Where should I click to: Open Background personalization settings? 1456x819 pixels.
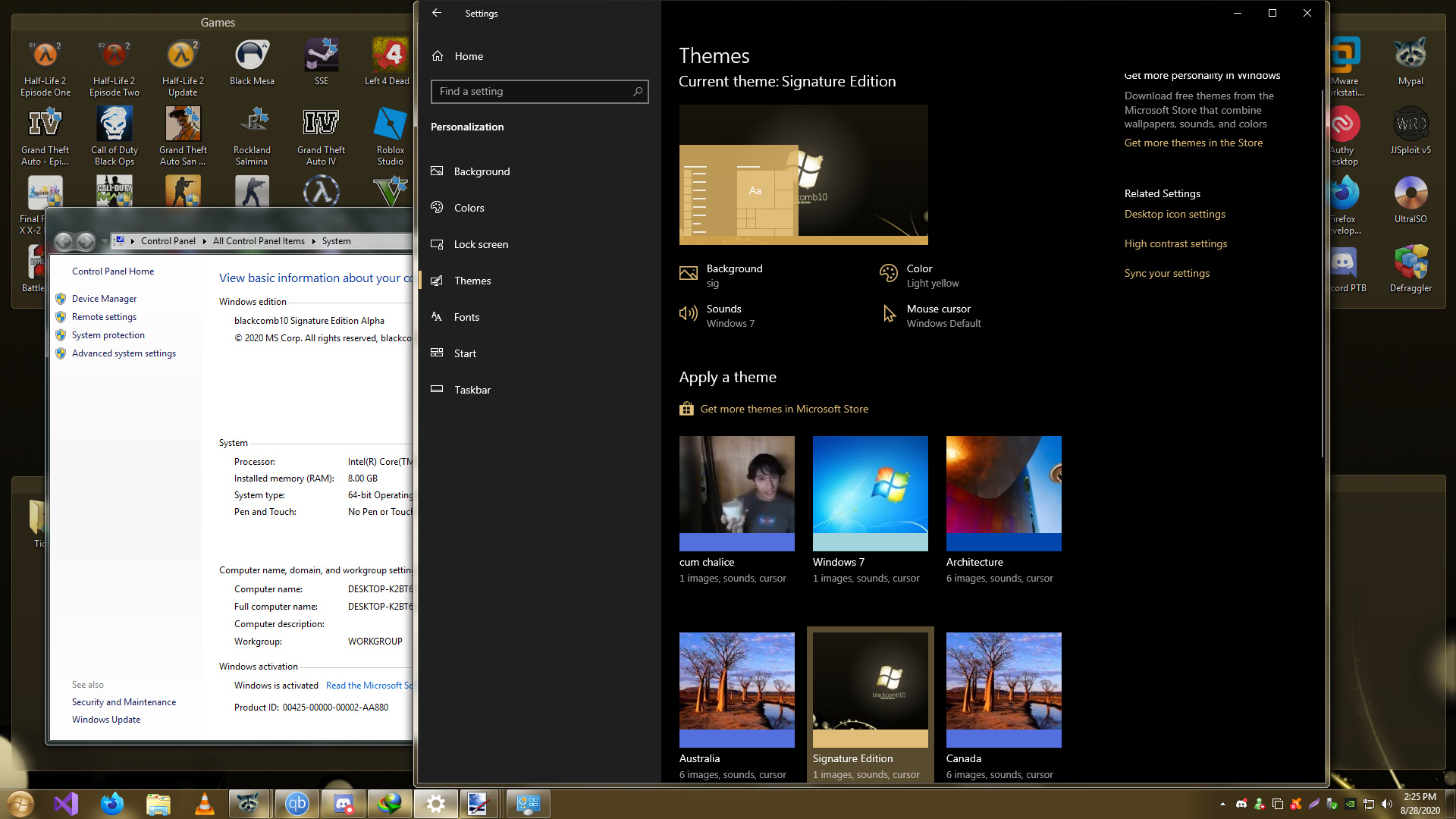(481, 171)
